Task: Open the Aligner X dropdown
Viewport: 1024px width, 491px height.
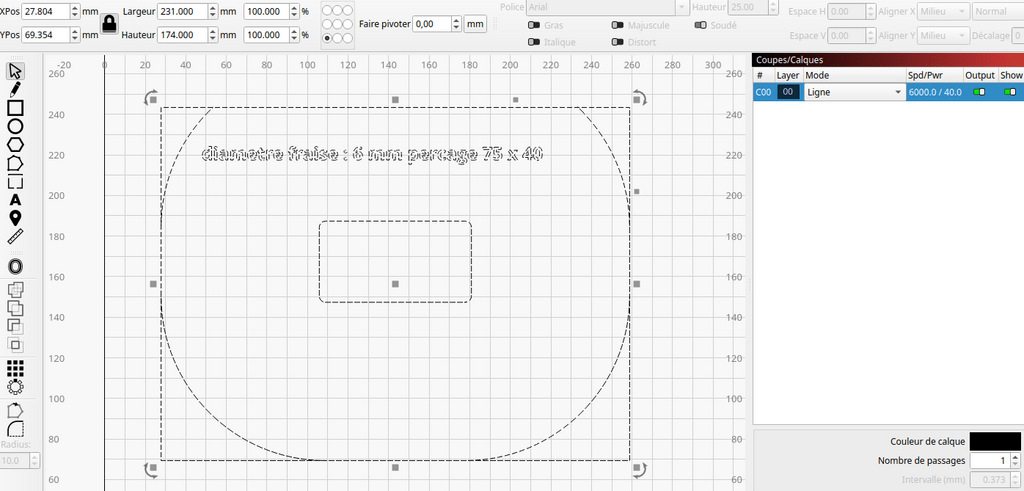Action: [x=943, y=12]
